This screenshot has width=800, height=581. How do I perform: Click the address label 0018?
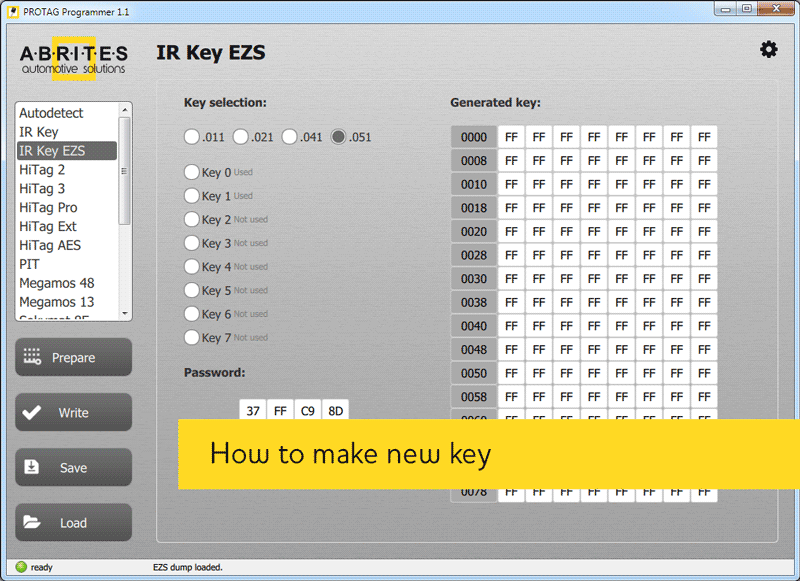click(474, 208)
